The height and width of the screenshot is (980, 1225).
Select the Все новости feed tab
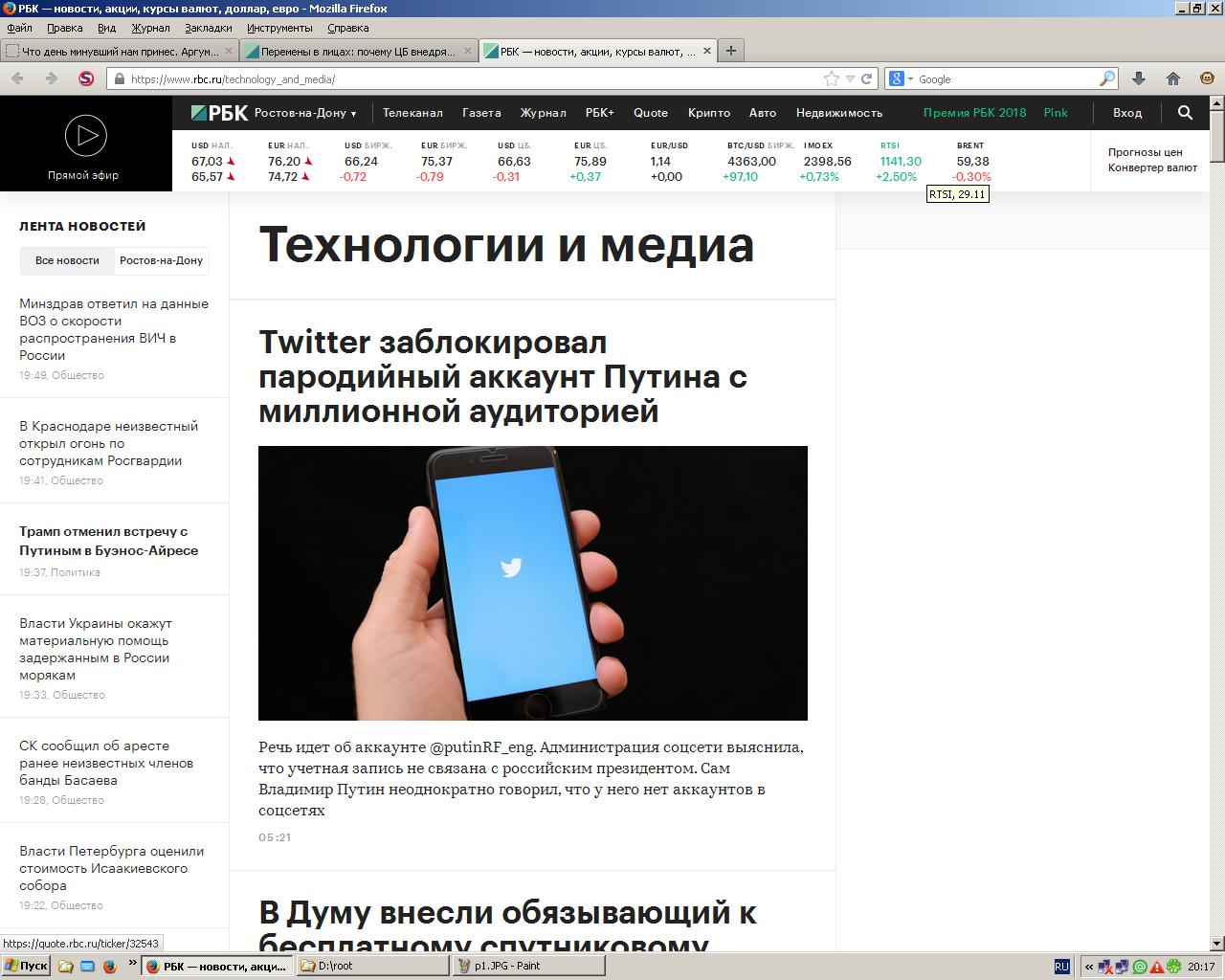(67, 260)
